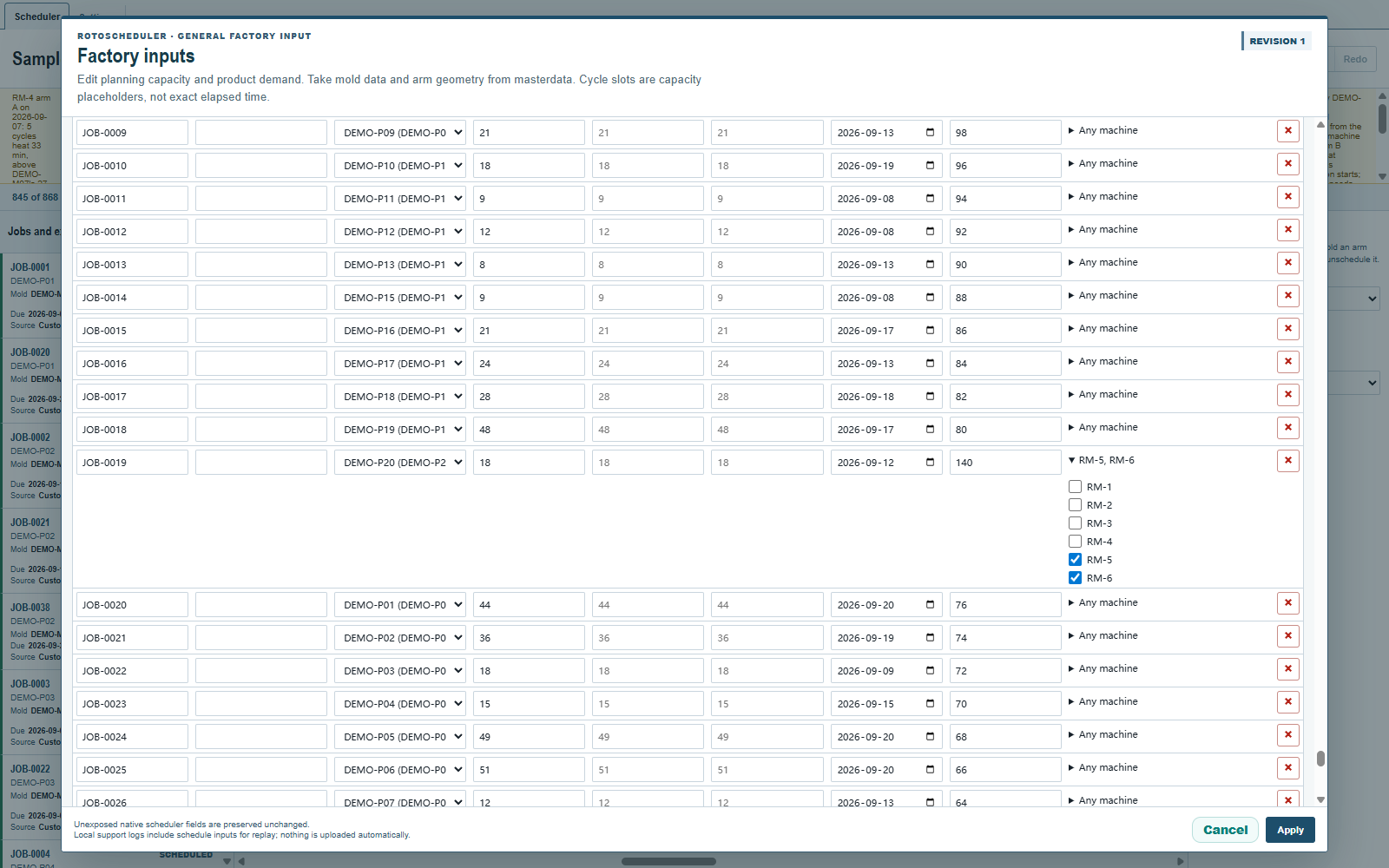1389x868 pixels.
Task: Open calendar icon for JOB-0024 date
Action: [x=930, y=737]
